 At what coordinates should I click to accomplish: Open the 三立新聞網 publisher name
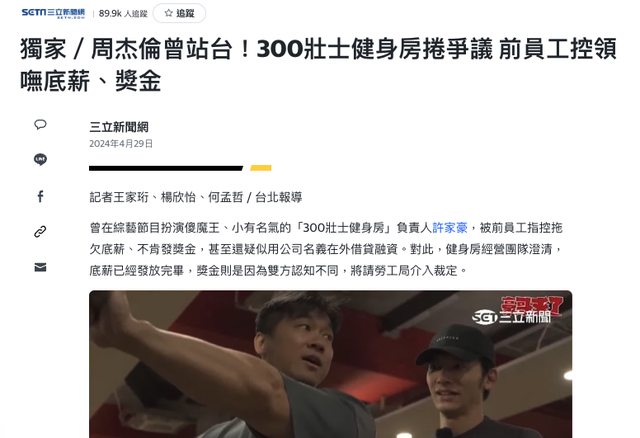click(119, 127)
